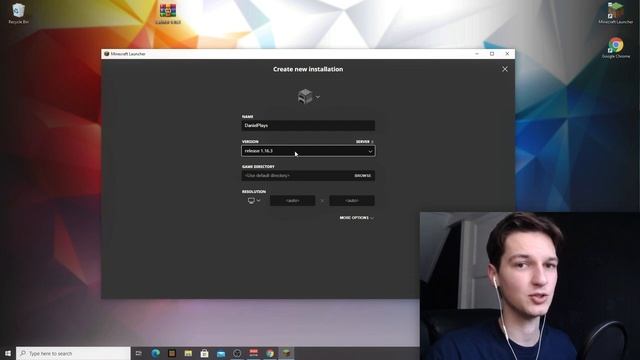
Task: Edit the installation Name field
Action: coord(308,125)
